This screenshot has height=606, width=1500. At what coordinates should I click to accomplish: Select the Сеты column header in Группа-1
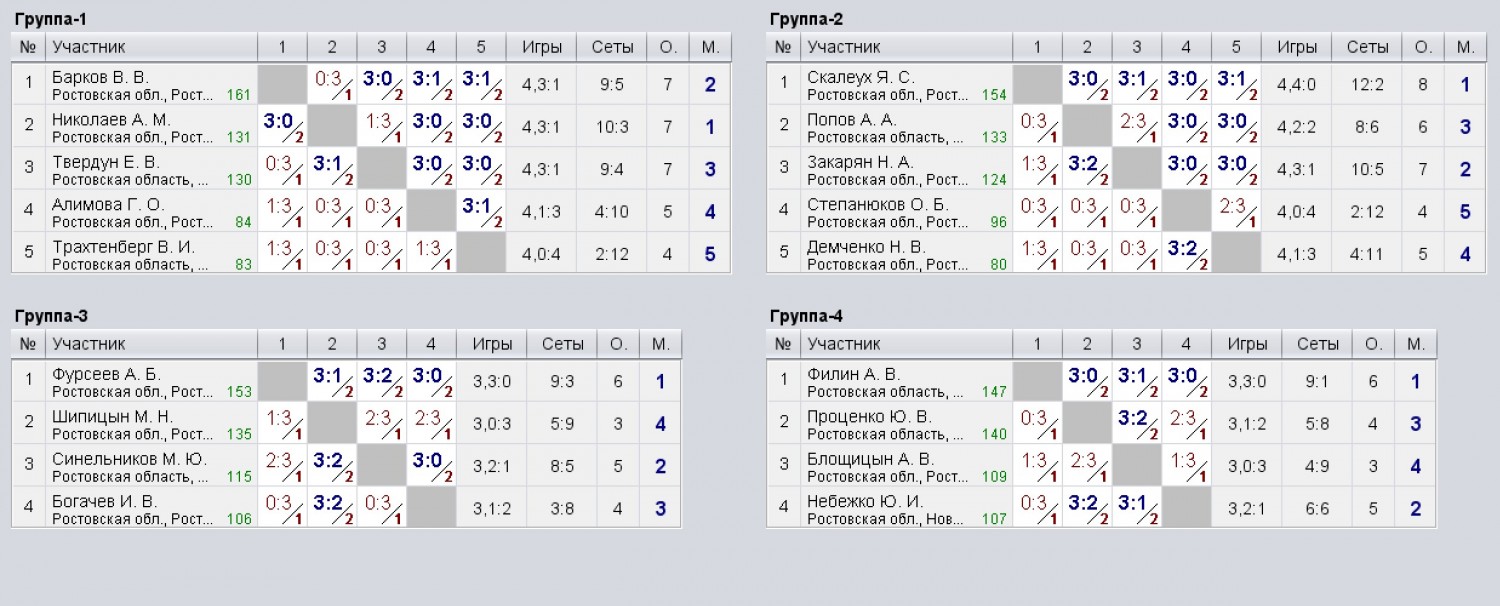(612, 47)
